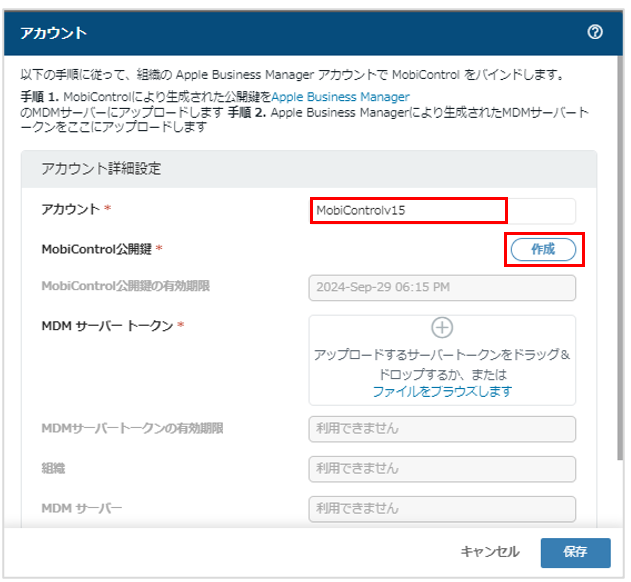Open the Apple Business Manager link

tap(340, 97)
